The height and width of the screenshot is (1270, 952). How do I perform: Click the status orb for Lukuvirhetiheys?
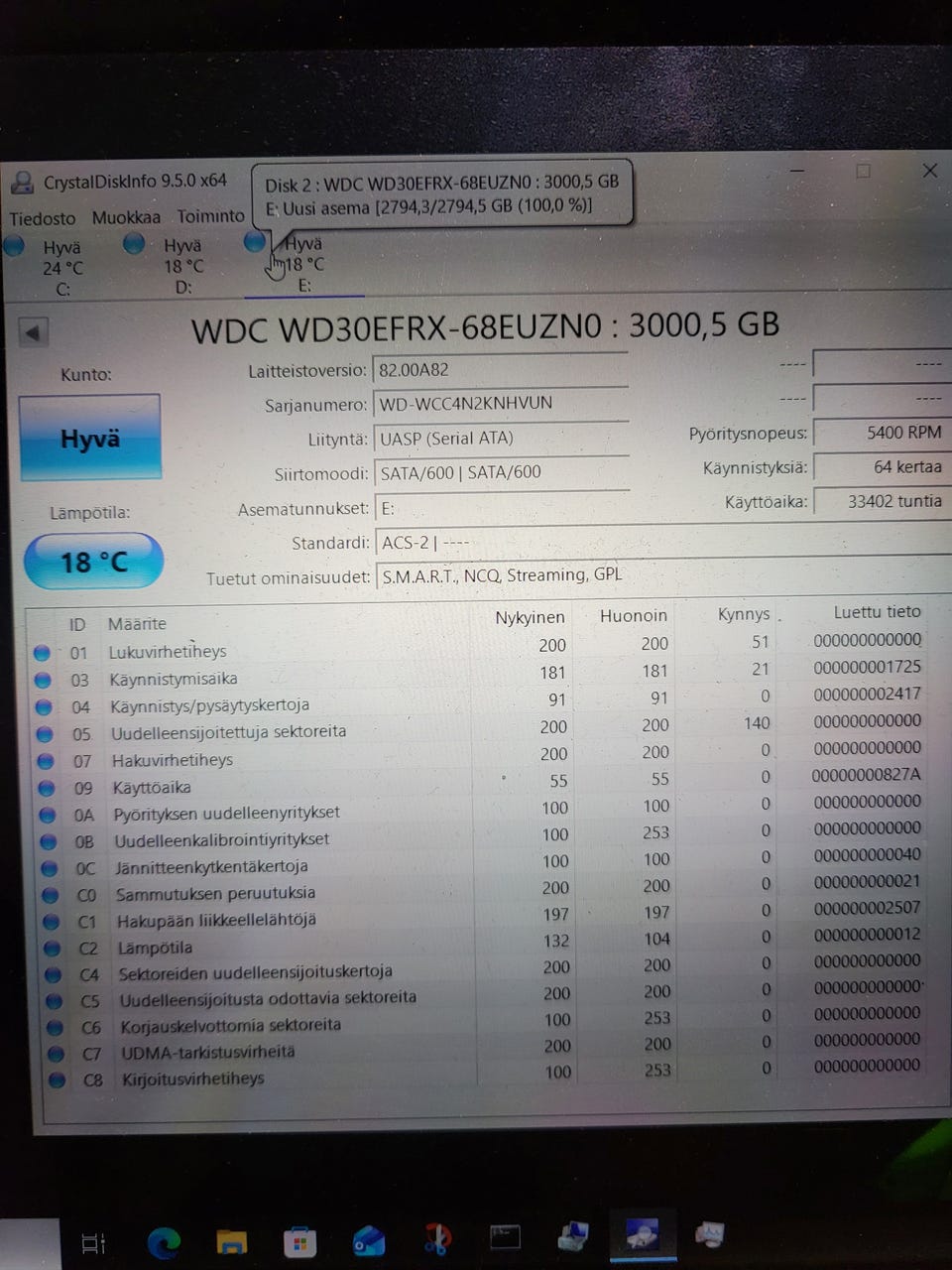42,653
